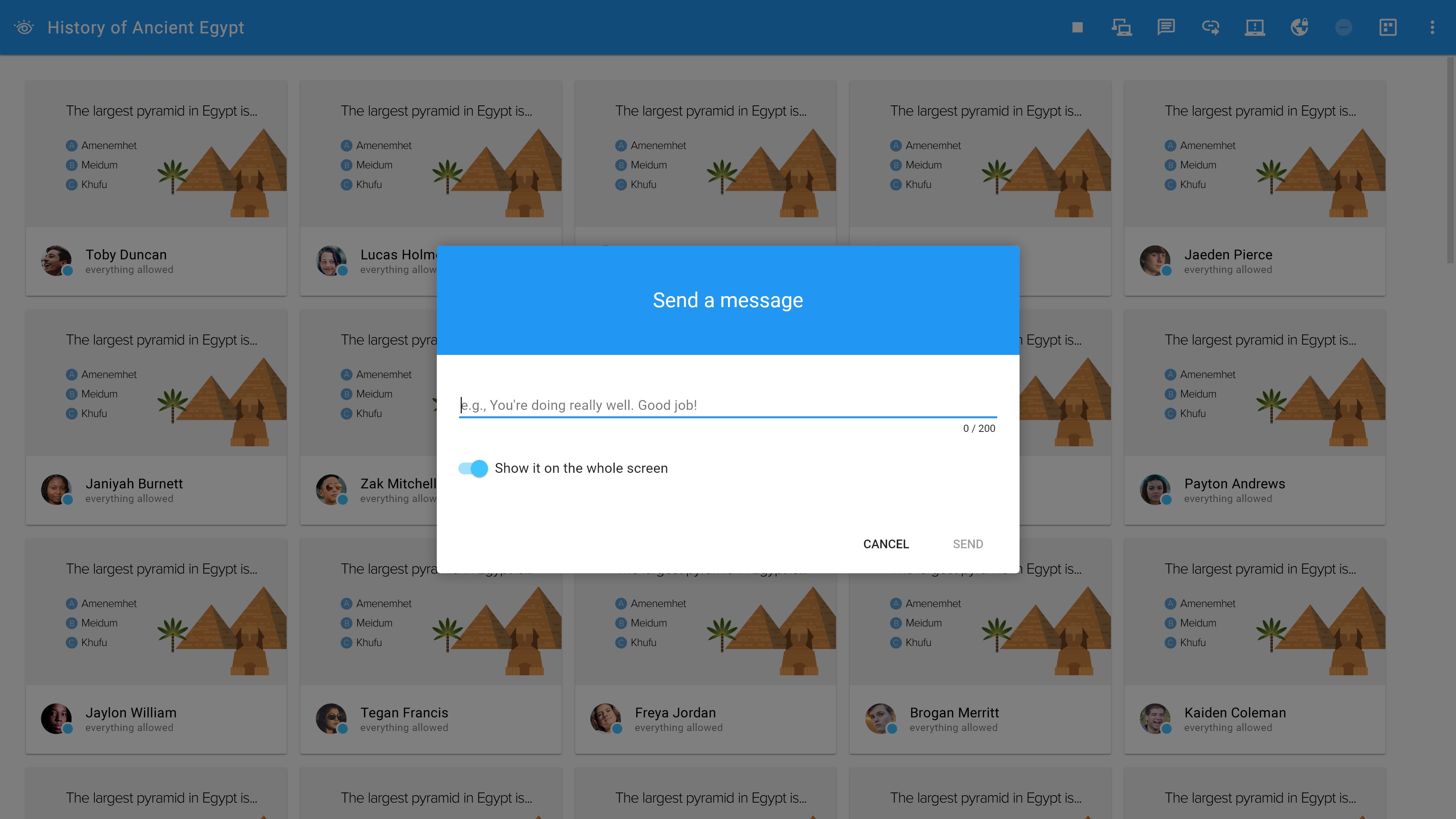Click the Brogan Merritt name label
This screenshot has height=819, width=1456.
point(954,712)
